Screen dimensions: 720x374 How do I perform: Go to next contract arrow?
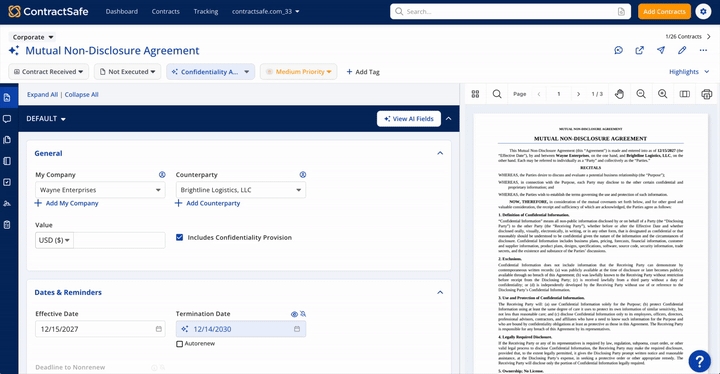(x=709, y=36)
